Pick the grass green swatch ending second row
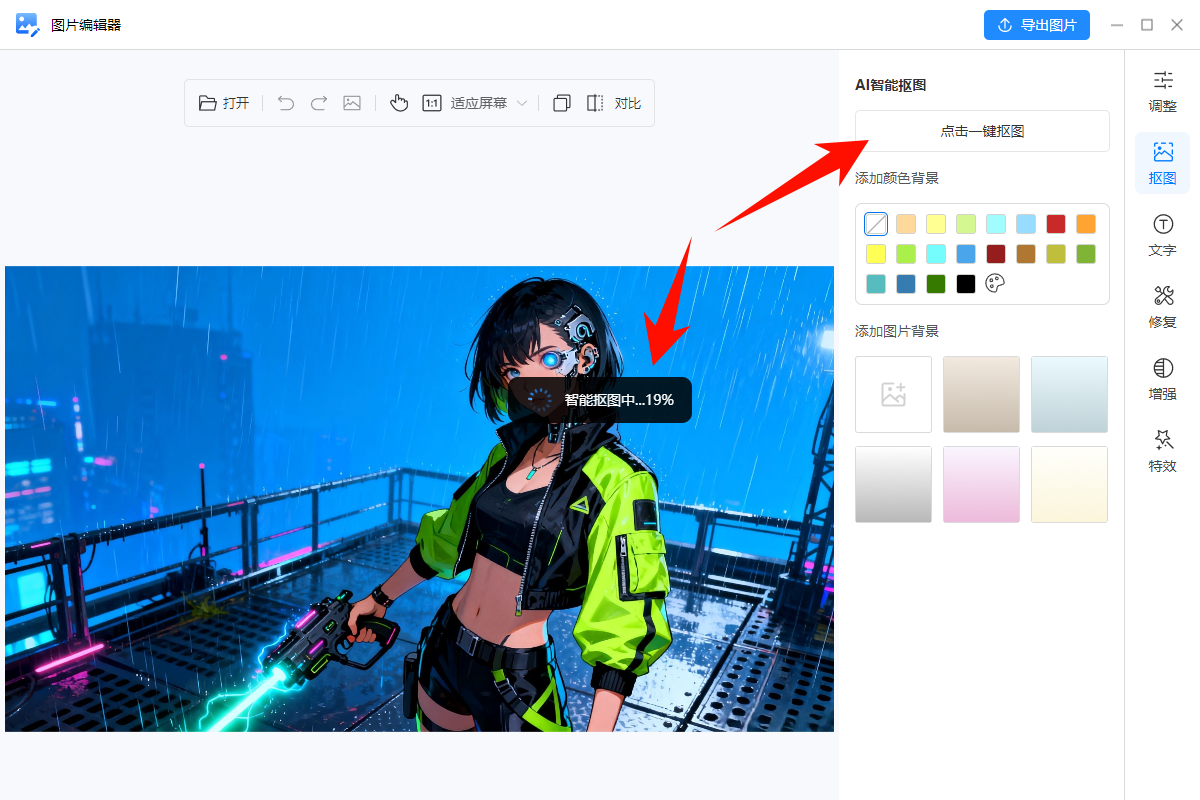Image resolution: width=1200 pixels, height=800 pixels. tap(1086, 254)
